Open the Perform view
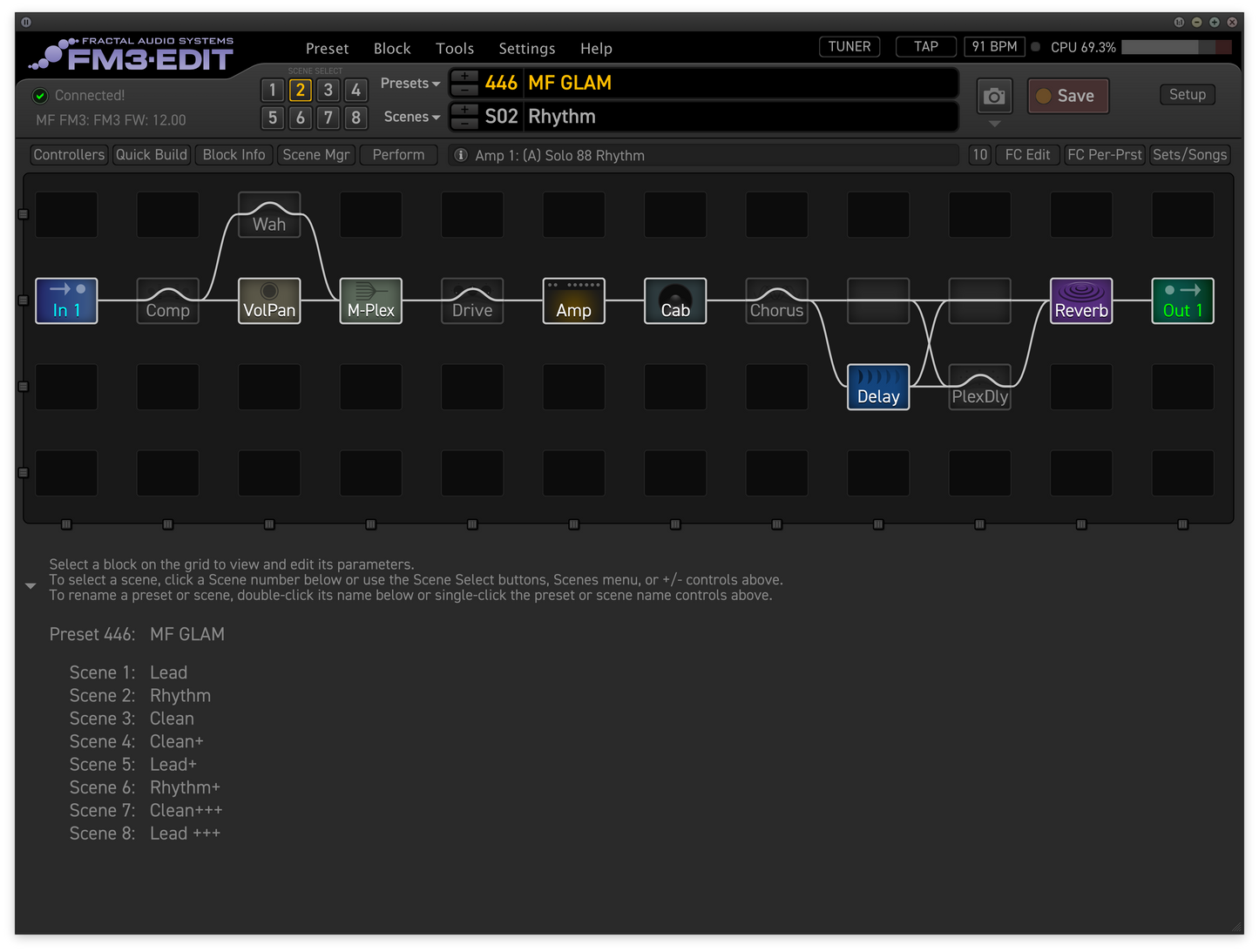This screenshot has height=952, width=1259. point(398,155)
